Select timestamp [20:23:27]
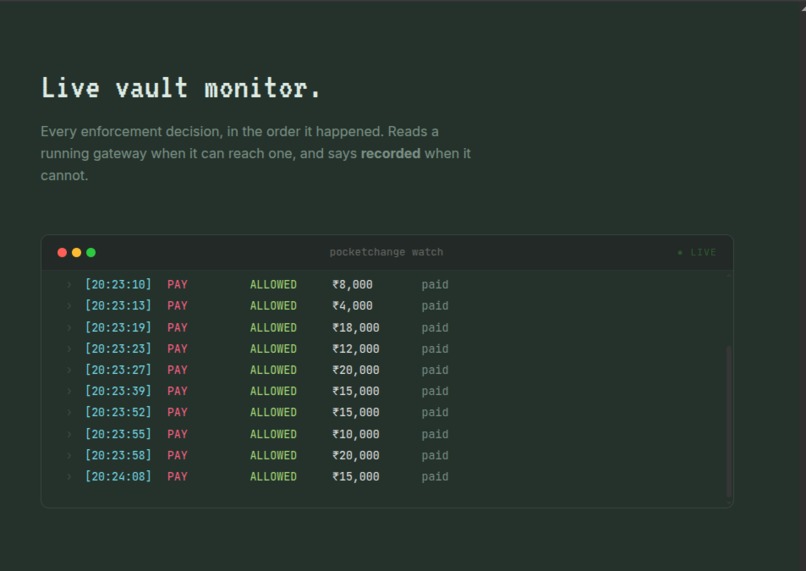The width and height of the screenshot is (806, 571). (x=118, y=370)
